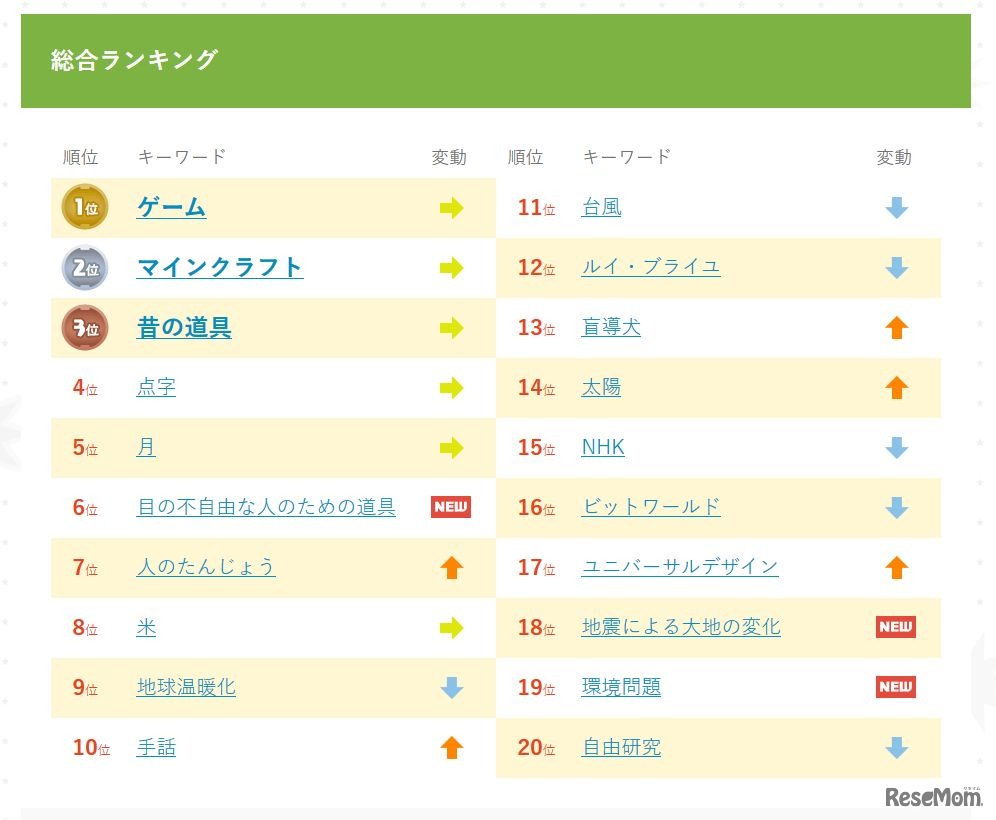996x820 pixels.
Task: Open the 地球温暖化 keyword link
Action: point(185,687)
